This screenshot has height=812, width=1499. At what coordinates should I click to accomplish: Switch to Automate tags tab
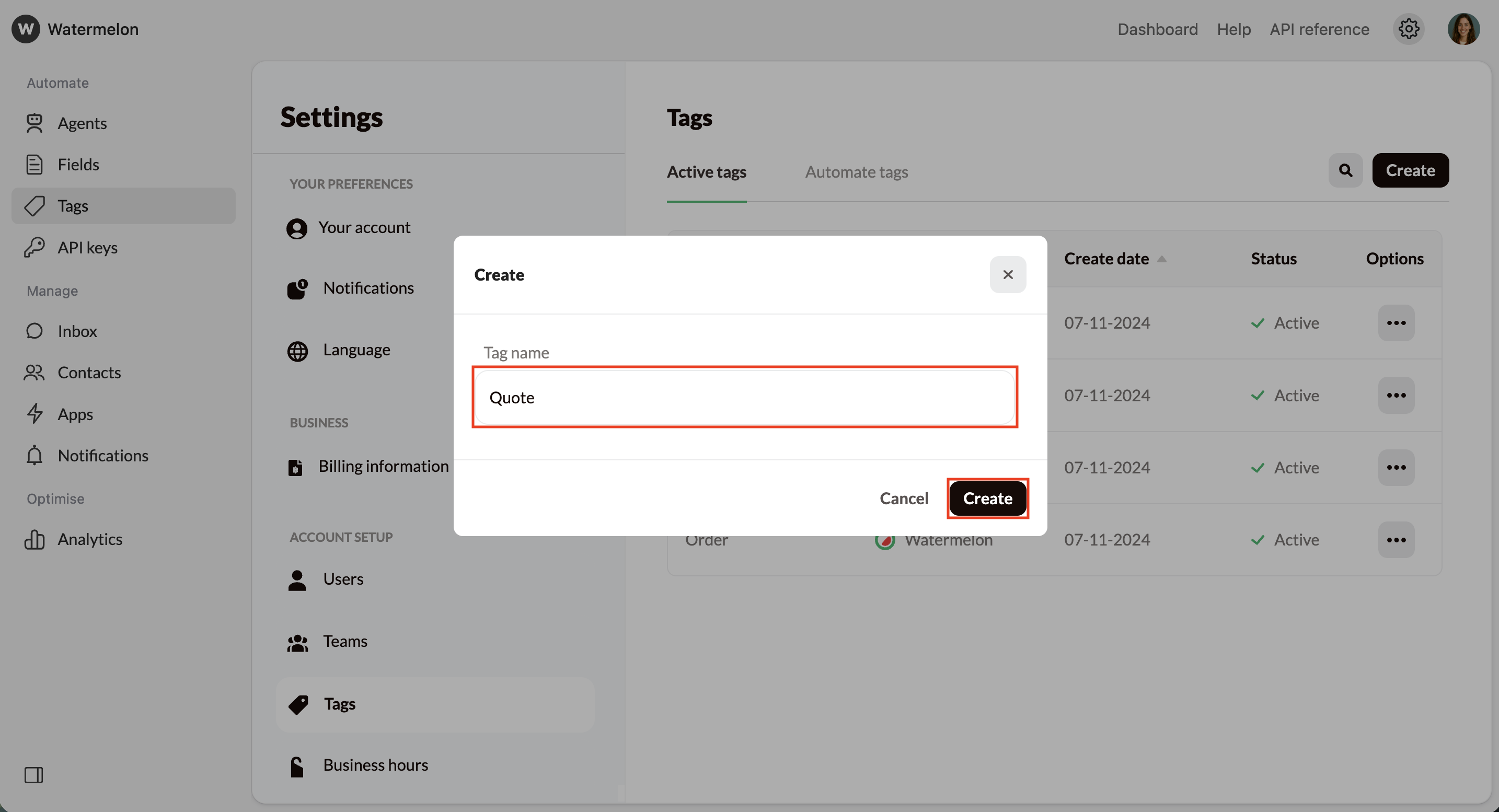point(856,172)
